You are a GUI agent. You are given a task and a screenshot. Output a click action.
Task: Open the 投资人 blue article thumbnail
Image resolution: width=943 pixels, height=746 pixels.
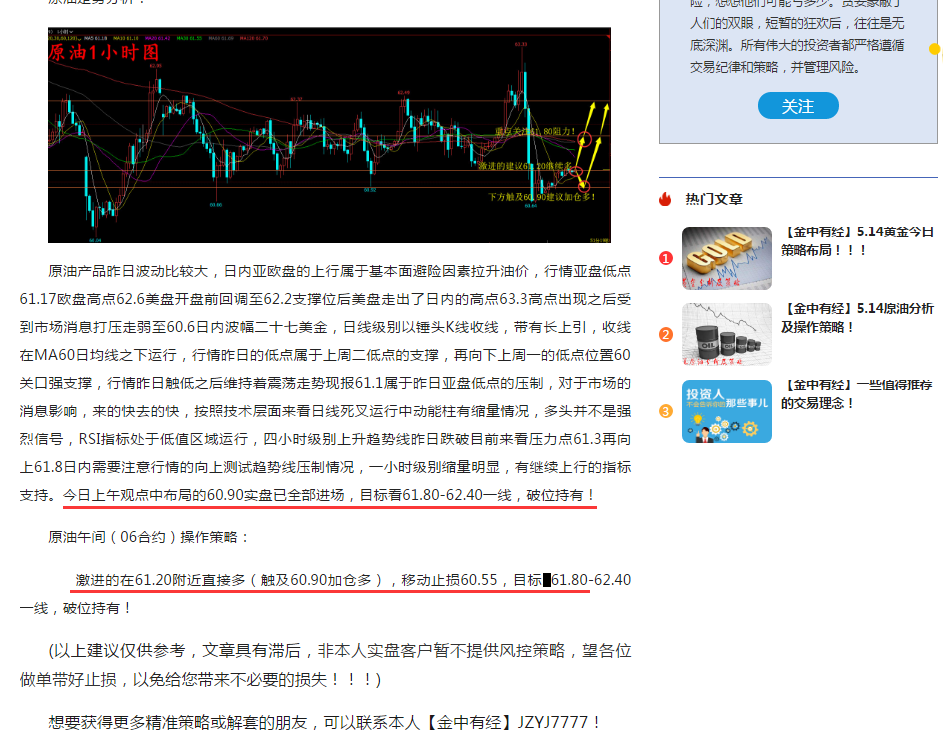pyautogui.click(x=727, y=411)
